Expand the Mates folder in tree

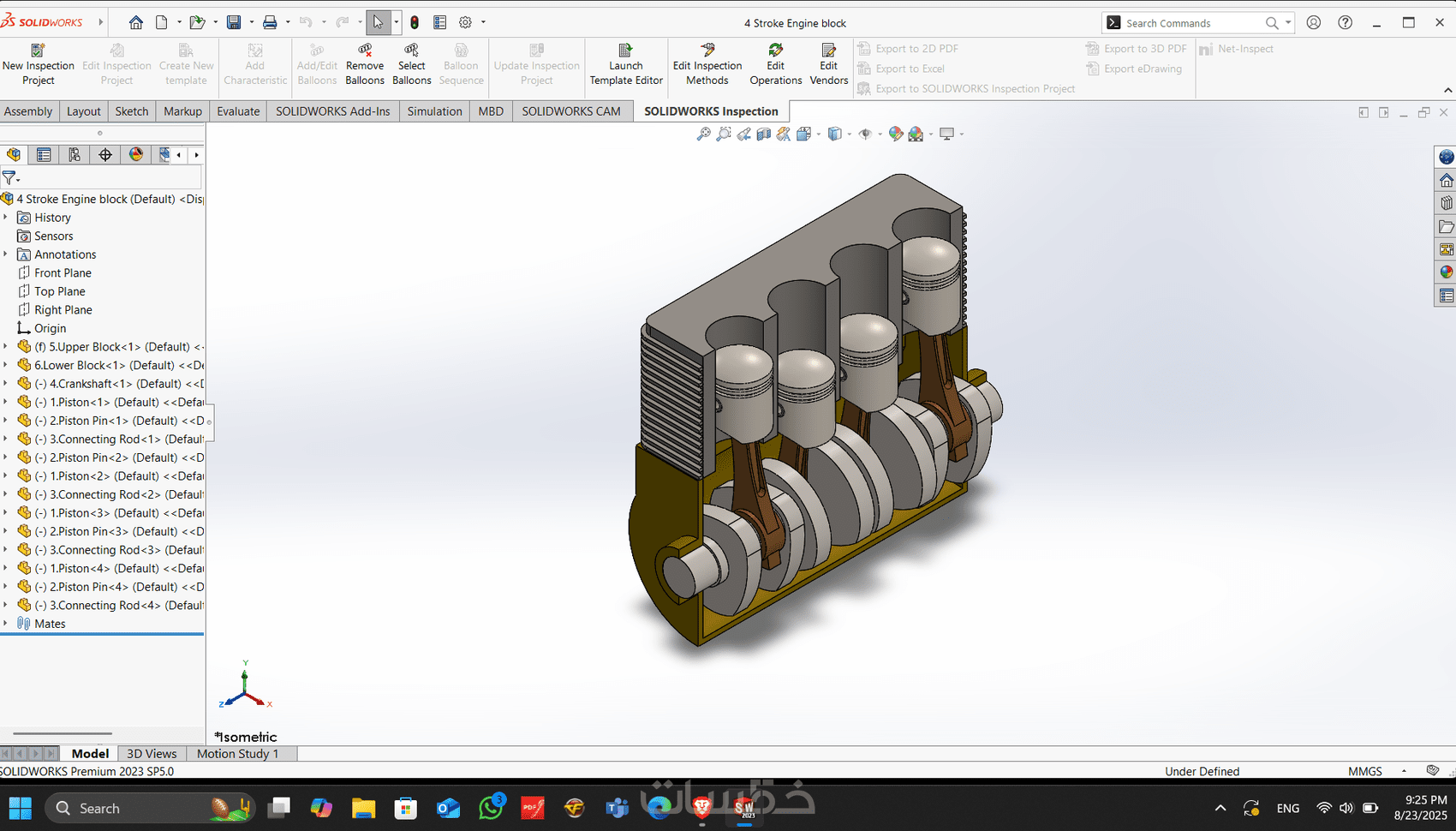(6, 624)
